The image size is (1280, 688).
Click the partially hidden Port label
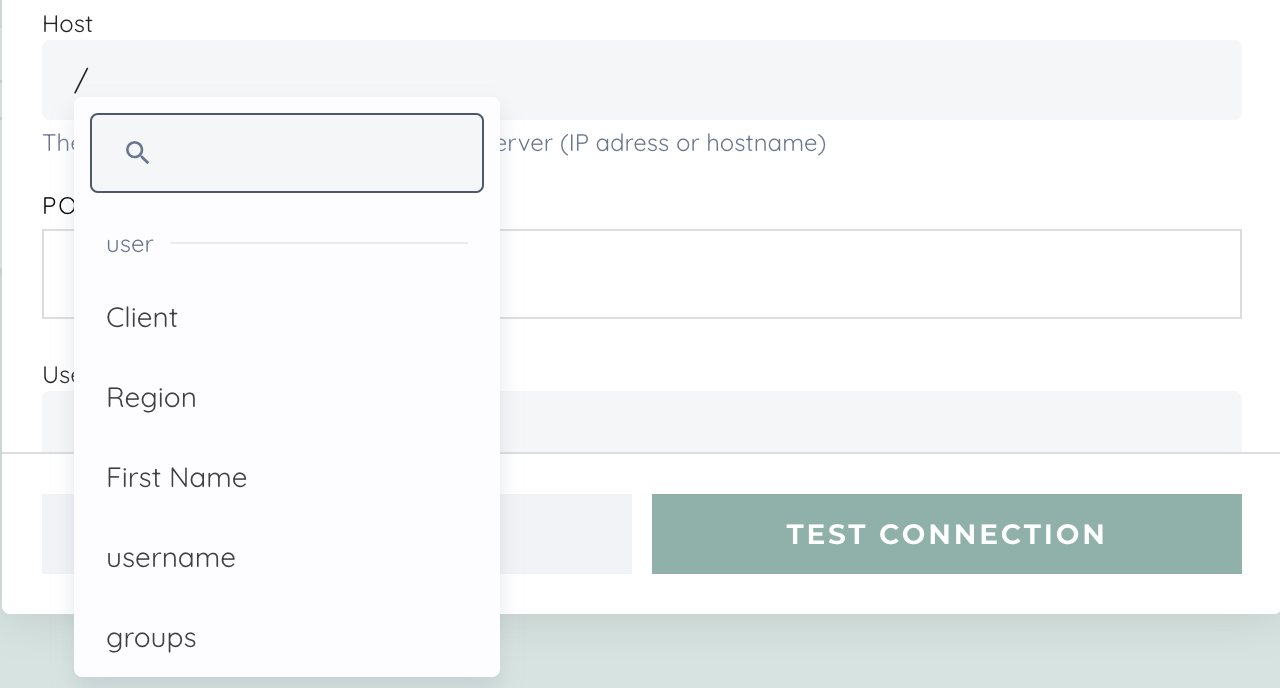tap(57, 206)
